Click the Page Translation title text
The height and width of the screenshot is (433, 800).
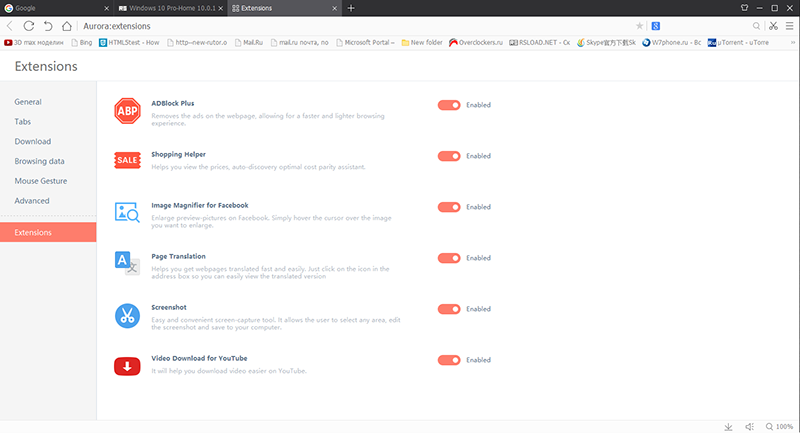click(x=179, y=256)
